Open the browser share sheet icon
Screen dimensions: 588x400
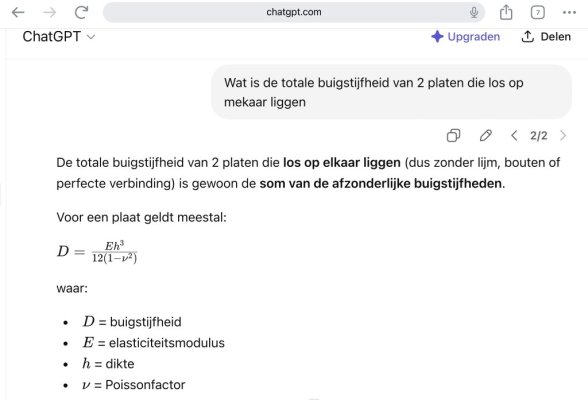click(x=506, y=12)
